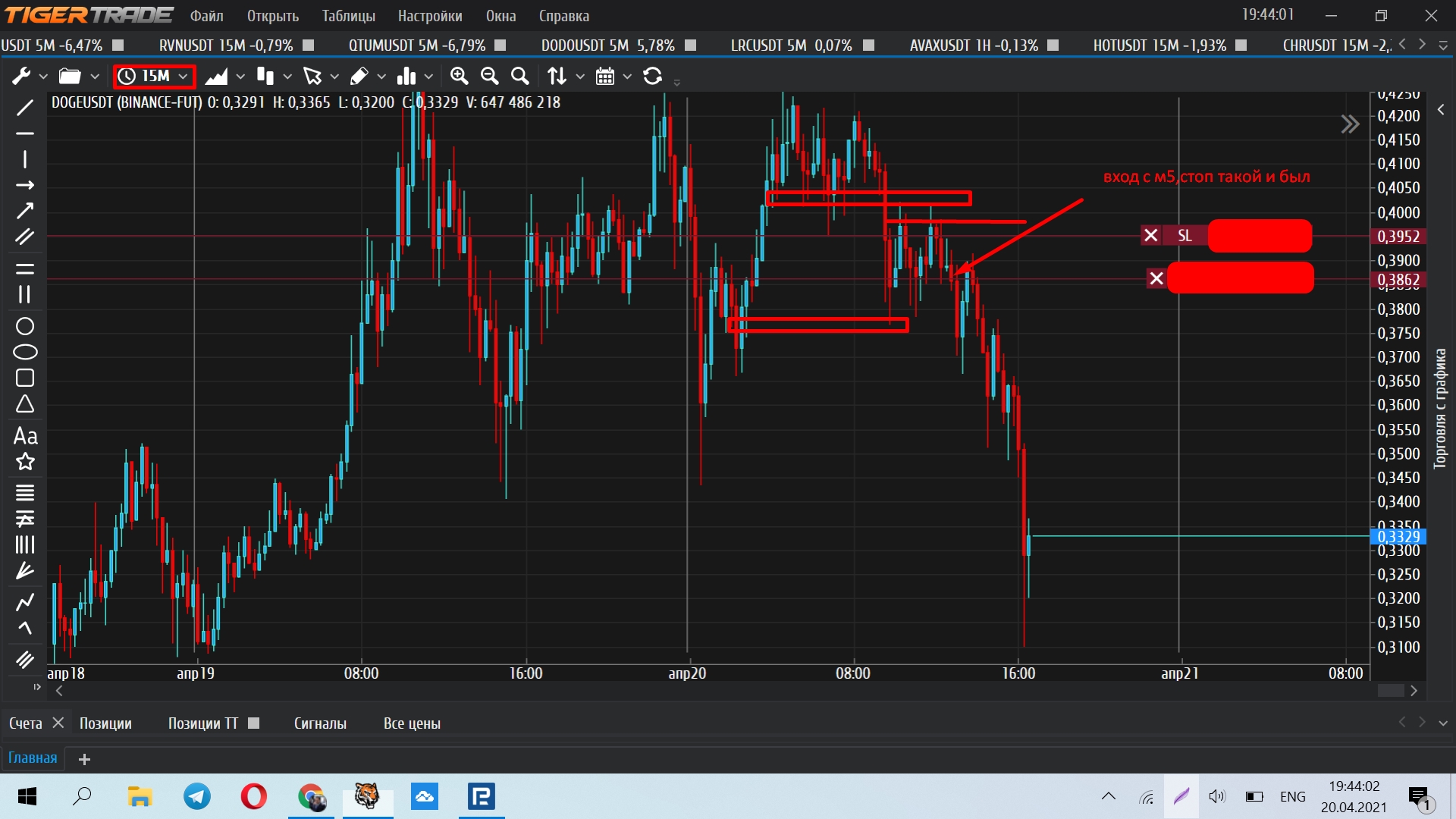The height and width of the screenshot is (819, 1456).
Task: Click the zoom out magnifier icon
Action: pos(489,76)
